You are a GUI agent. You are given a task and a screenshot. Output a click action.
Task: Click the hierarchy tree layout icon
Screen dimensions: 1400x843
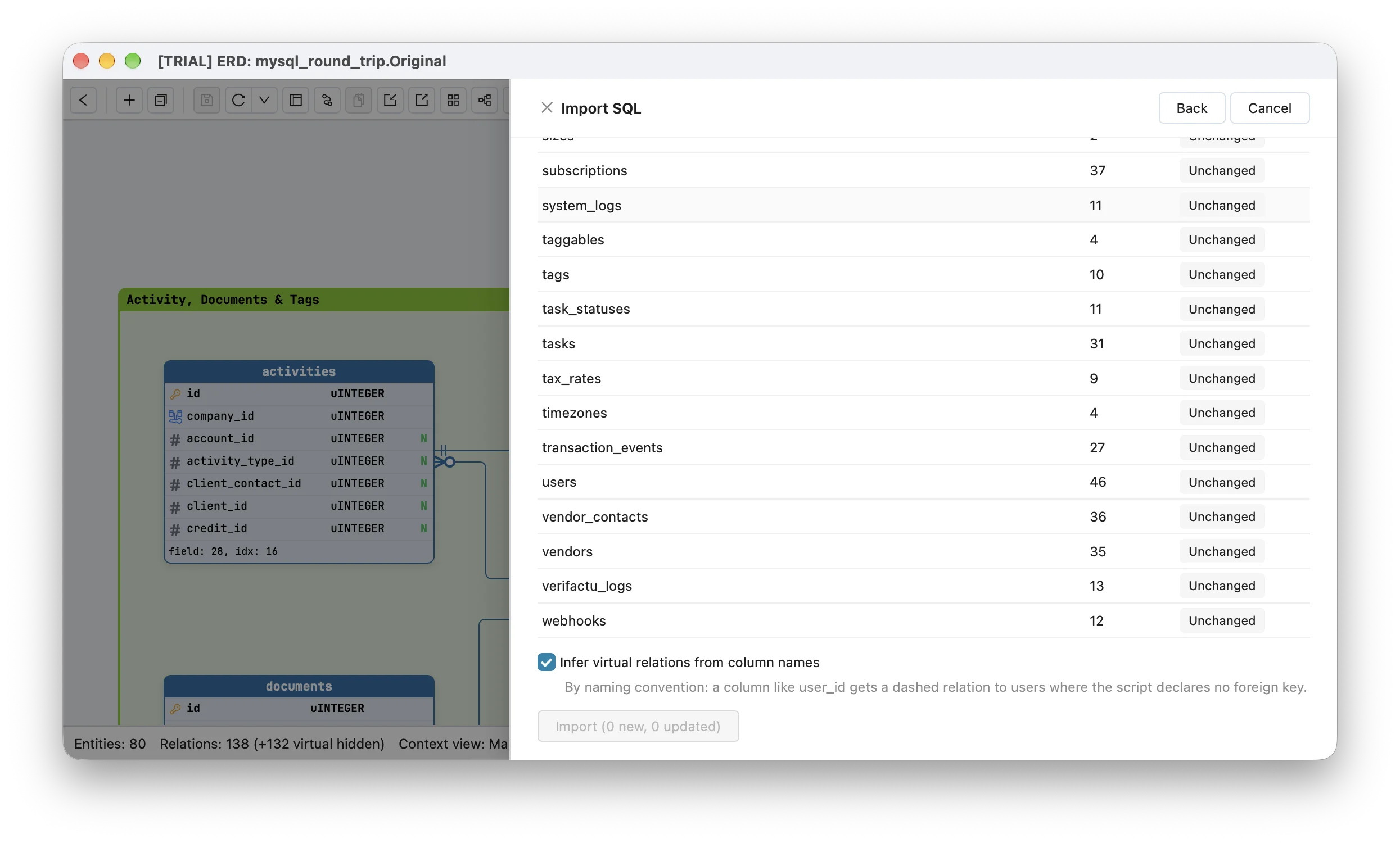pos(485,100)
